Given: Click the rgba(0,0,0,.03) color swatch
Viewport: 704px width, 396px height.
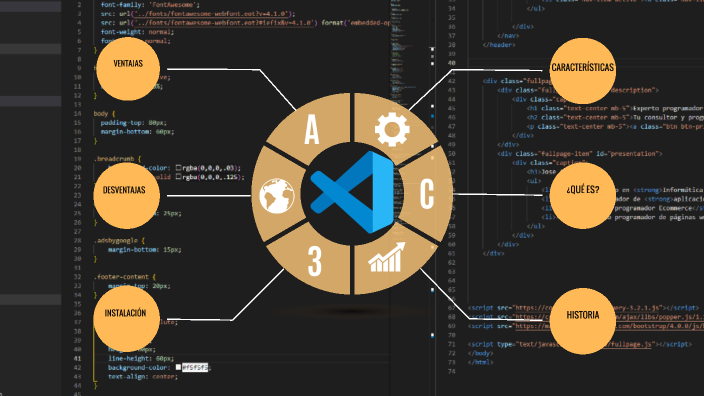Looking at the screenshot, I should (178, 167).
